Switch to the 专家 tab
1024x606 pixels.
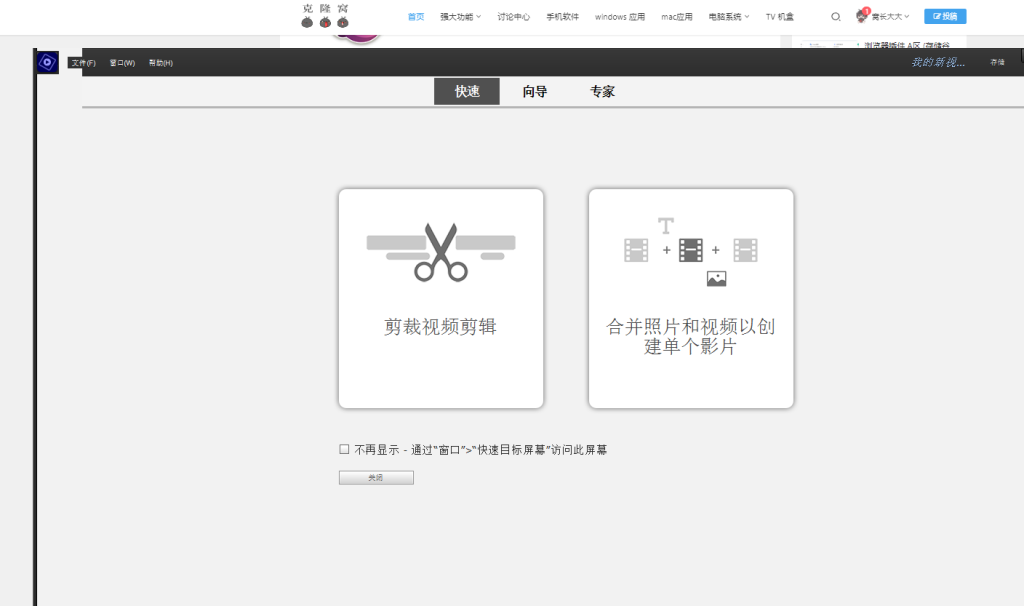(602, 91)
